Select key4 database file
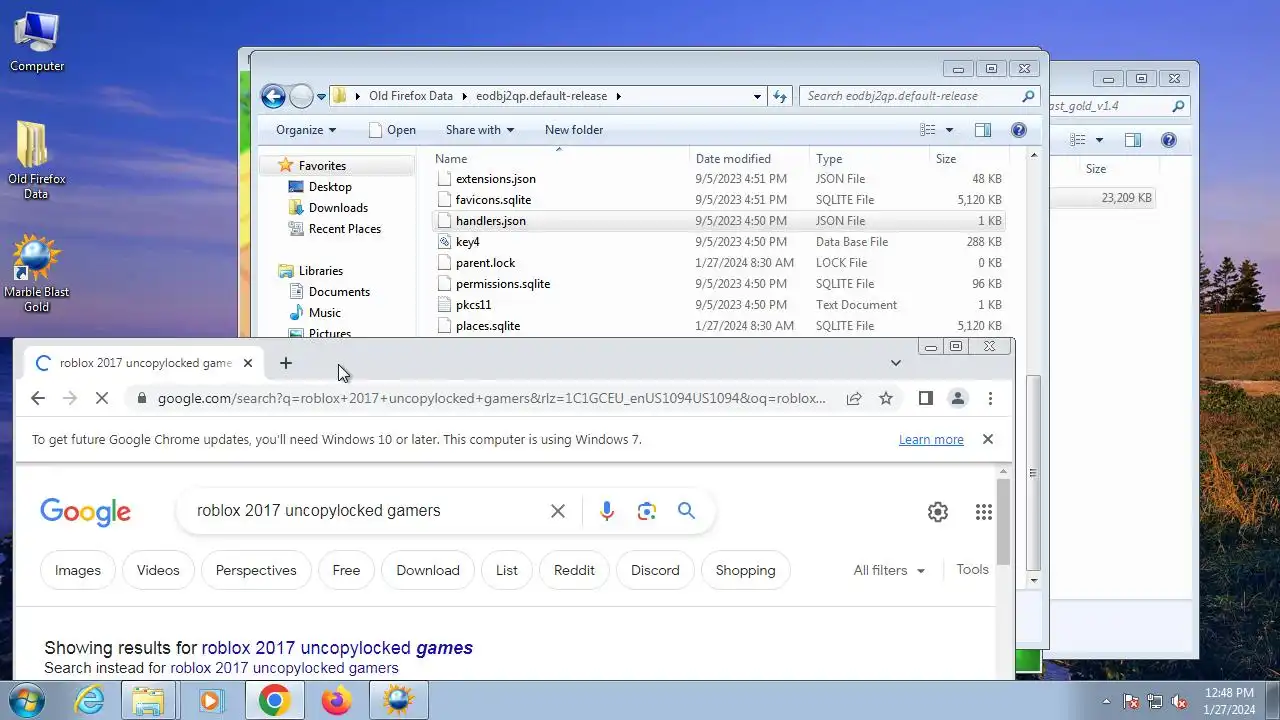This screenshot has height=720, width=1280. tap(718, 242)
